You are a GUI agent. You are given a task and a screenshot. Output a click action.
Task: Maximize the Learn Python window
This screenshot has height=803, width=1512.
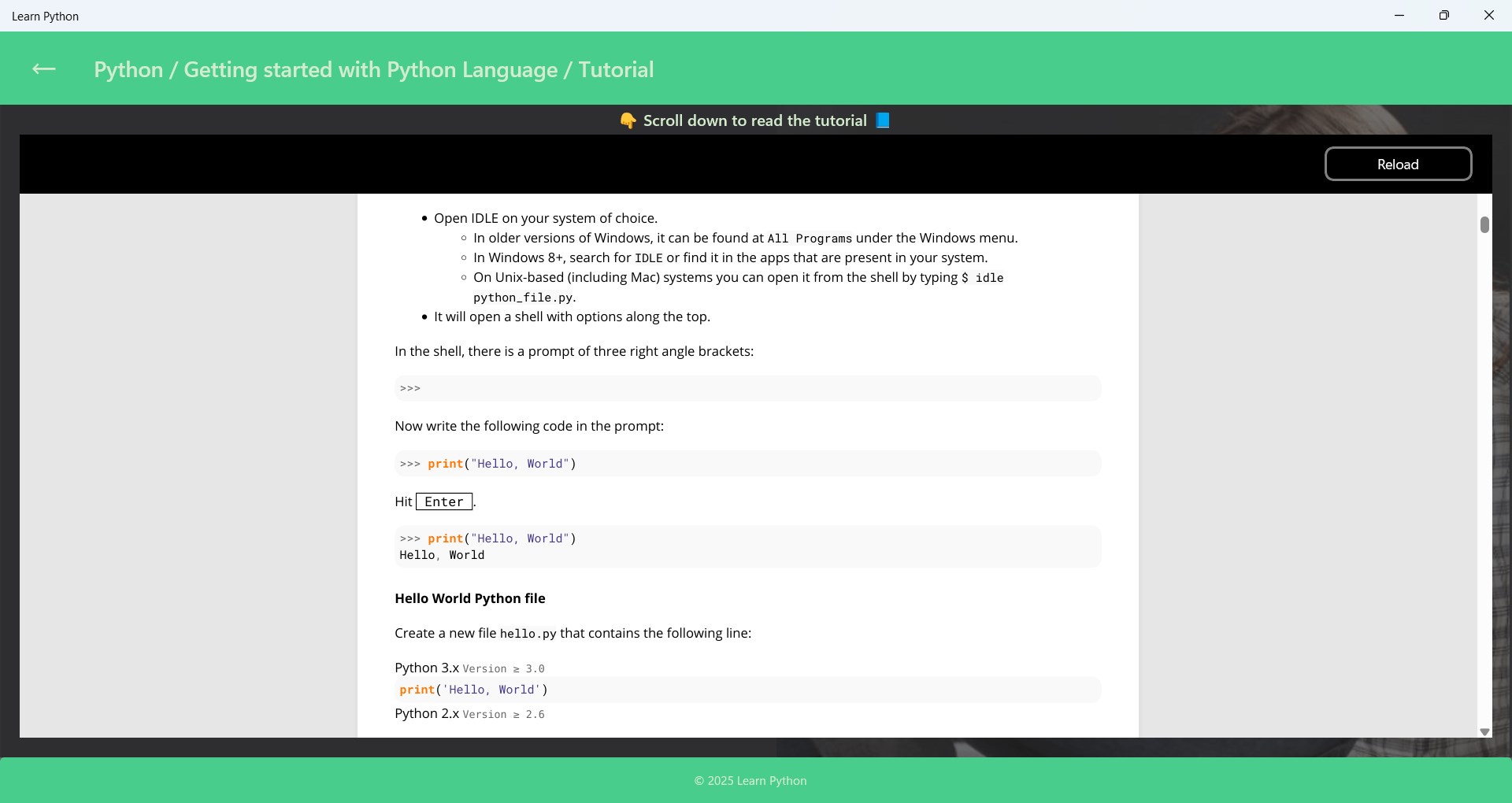(1444, 15)
